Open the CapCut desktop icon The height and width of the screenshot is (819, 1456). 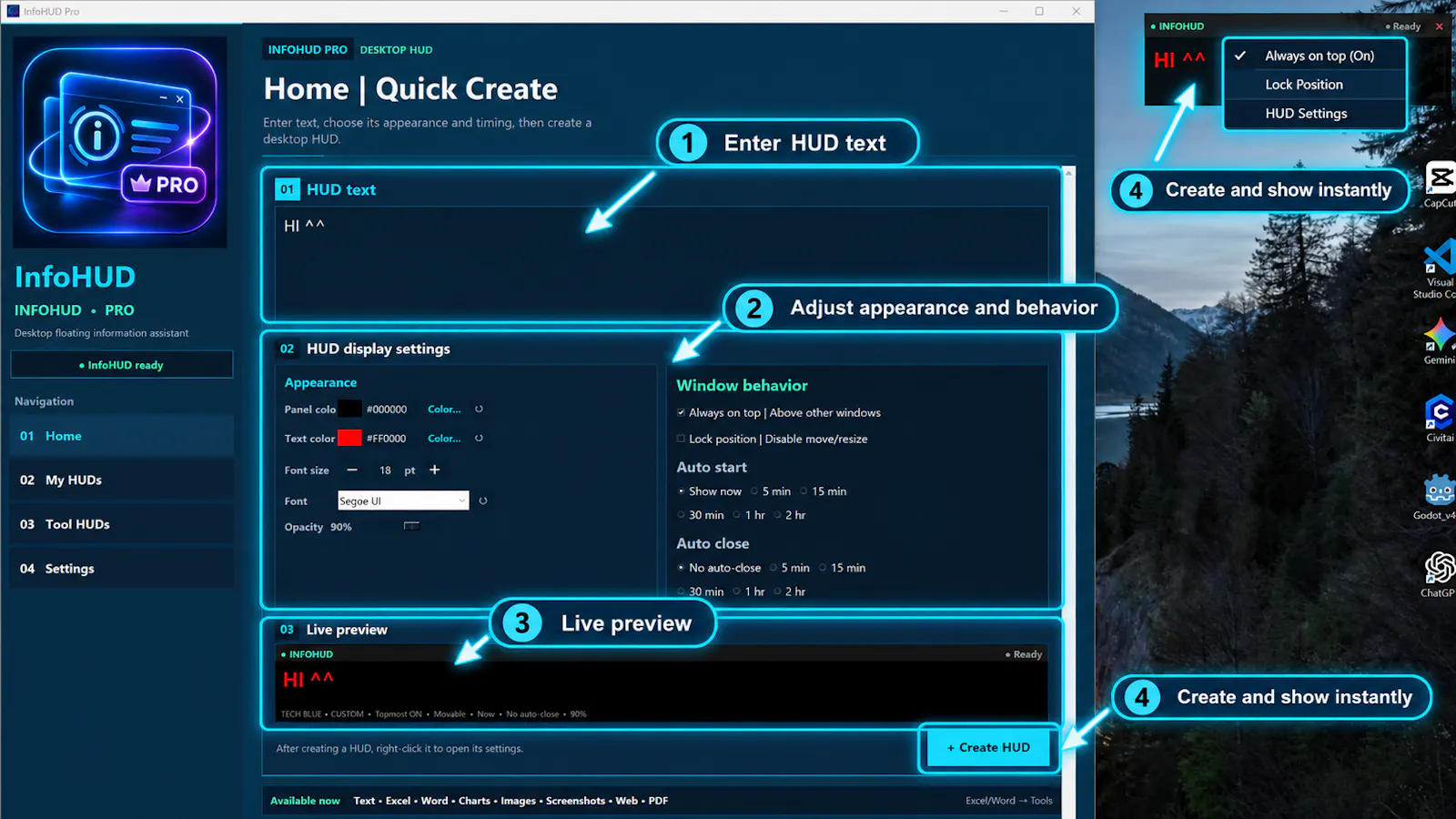(x=1440, y=185)
